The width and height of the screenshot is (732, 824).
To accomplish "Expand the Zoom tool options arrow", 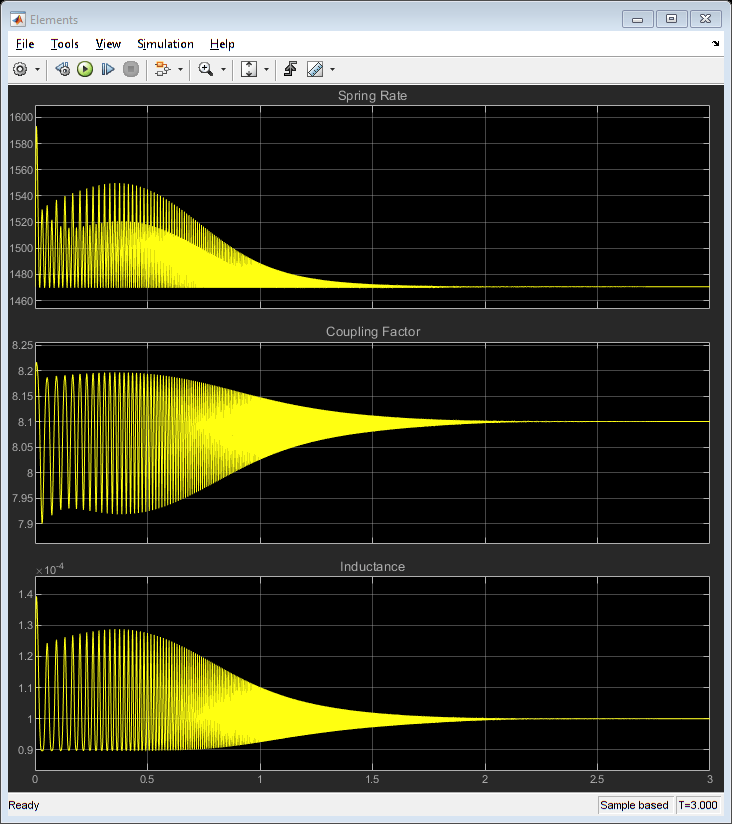I will (223, 69).
